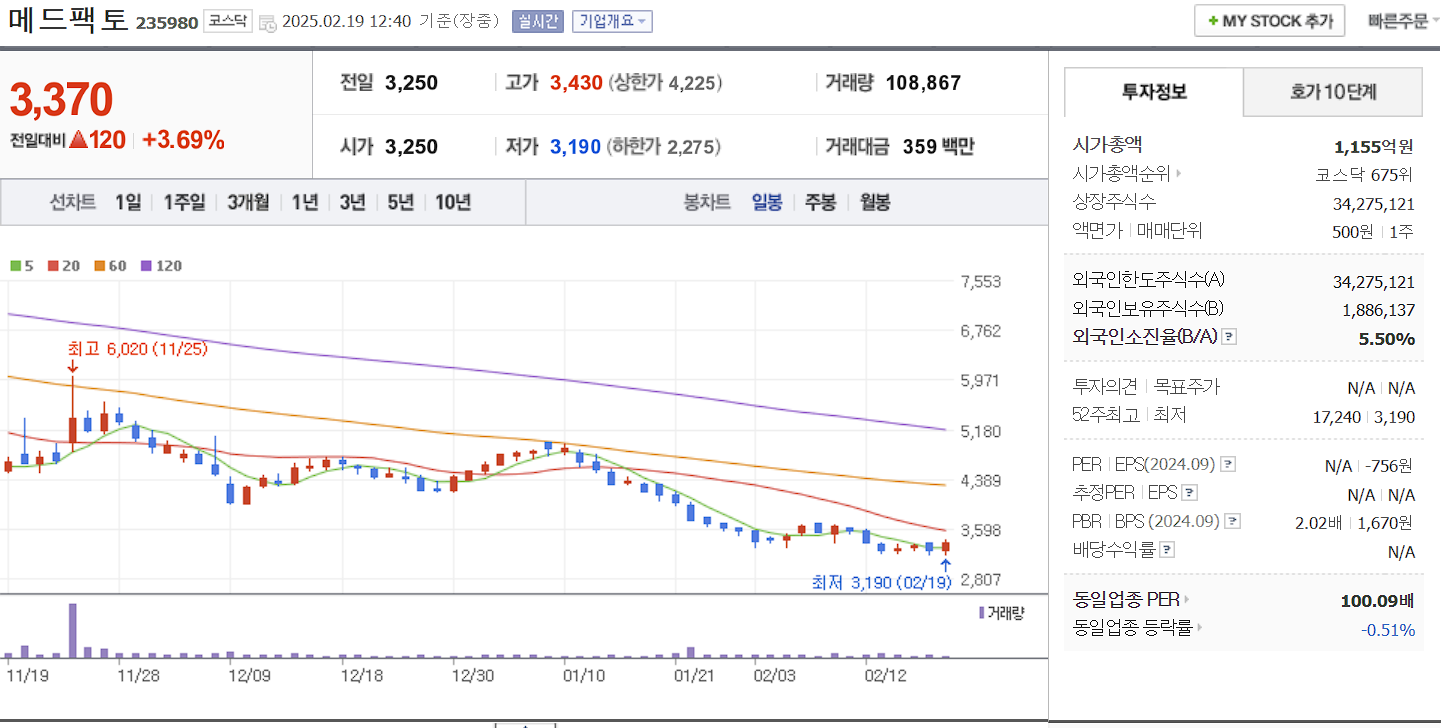Click the clock icon before the quote timestamp
The height and width of the screenshot is (728, 1442).
[266, 21]
